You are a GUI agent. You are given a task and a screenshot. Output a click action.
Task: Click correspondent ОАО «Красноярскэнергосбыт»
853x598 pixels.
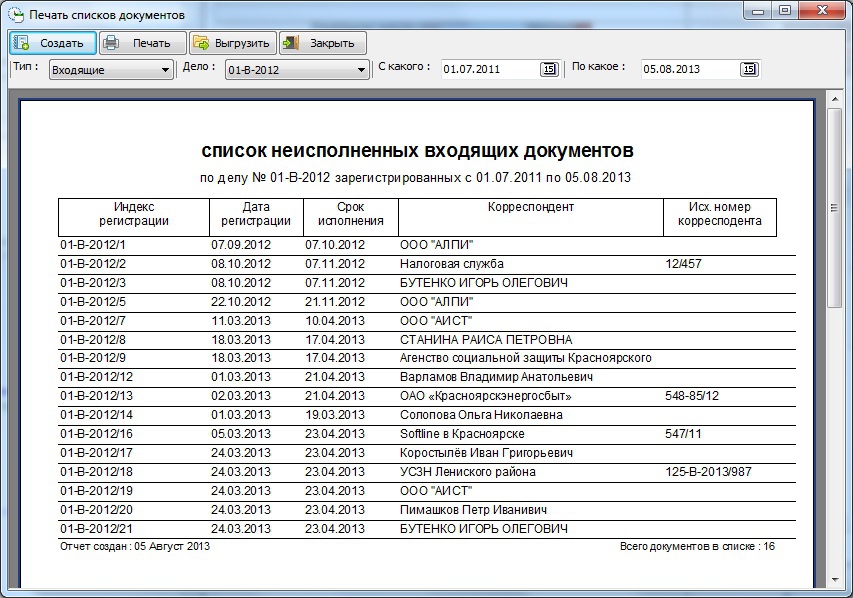click(x=486, y=396)
